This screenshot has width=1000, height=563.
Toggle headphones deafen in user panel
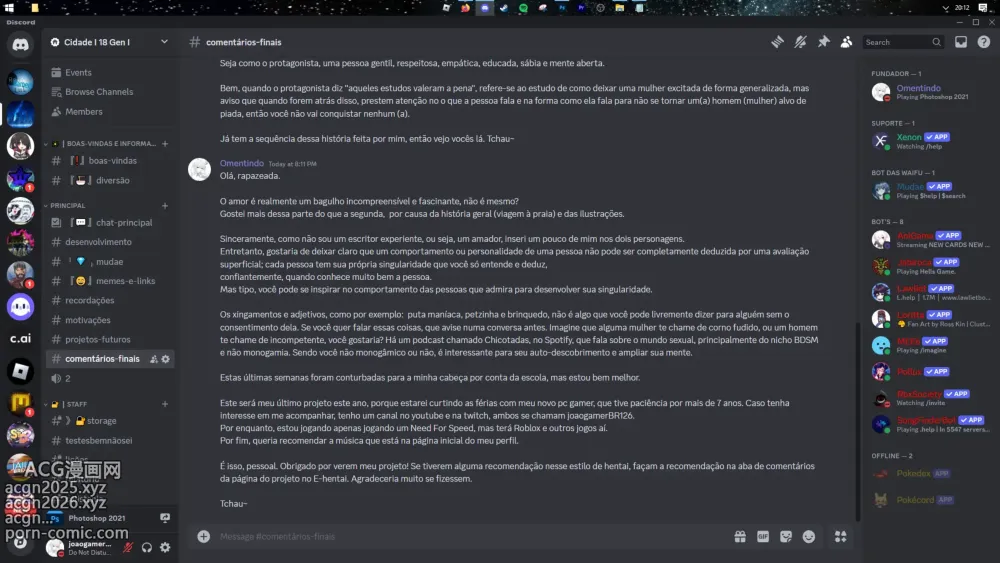(147, 547)
